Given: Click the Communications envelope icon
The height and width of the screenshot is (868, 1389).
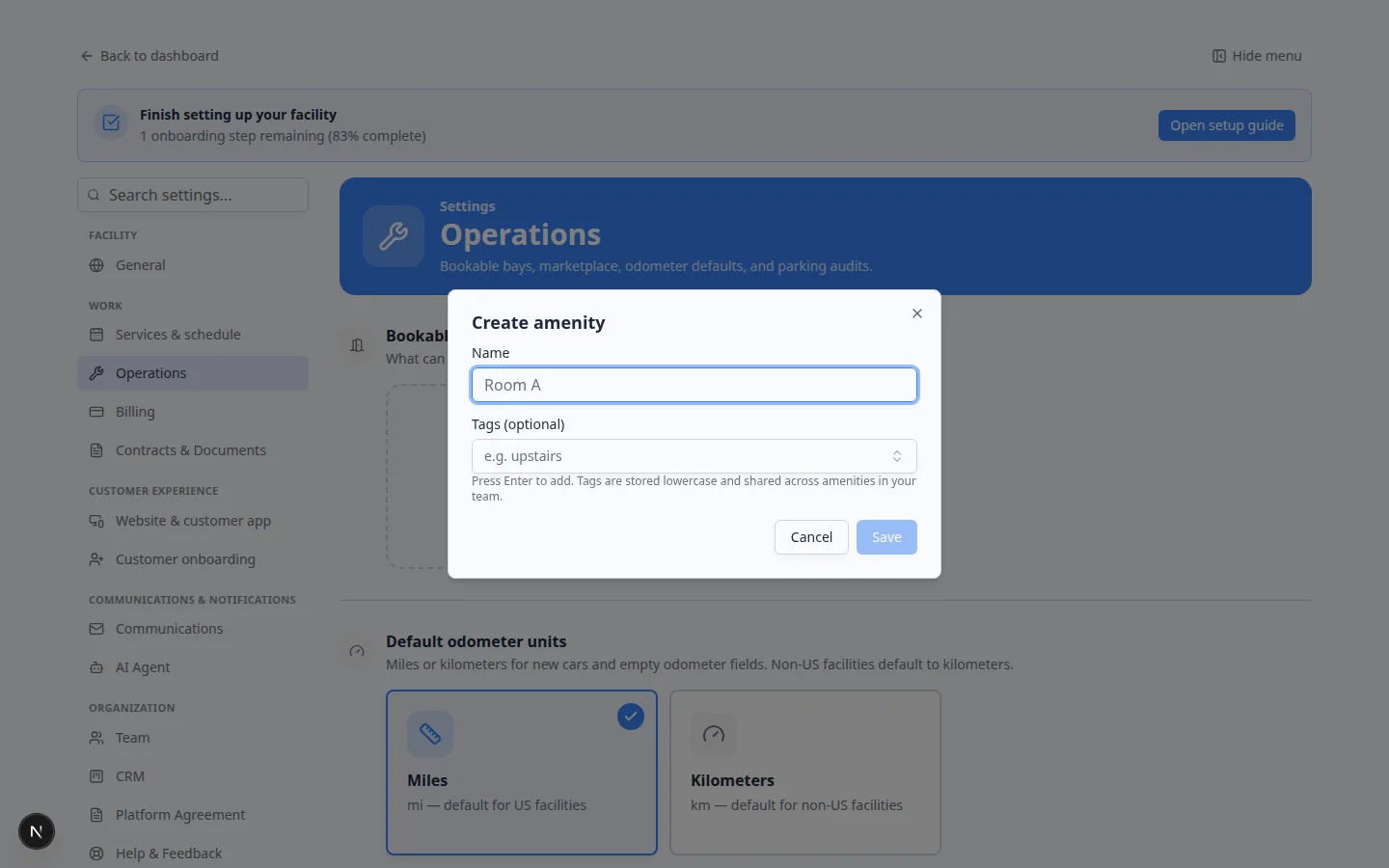Looking at the screenshot, I should (96, 629).
